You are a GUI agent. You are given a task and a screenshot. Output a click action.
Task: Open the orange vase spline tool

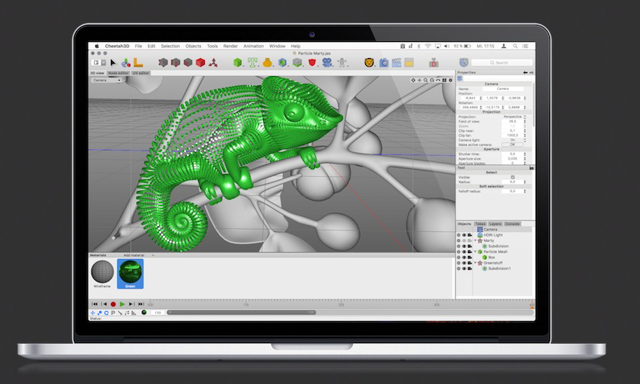(267, 62)
